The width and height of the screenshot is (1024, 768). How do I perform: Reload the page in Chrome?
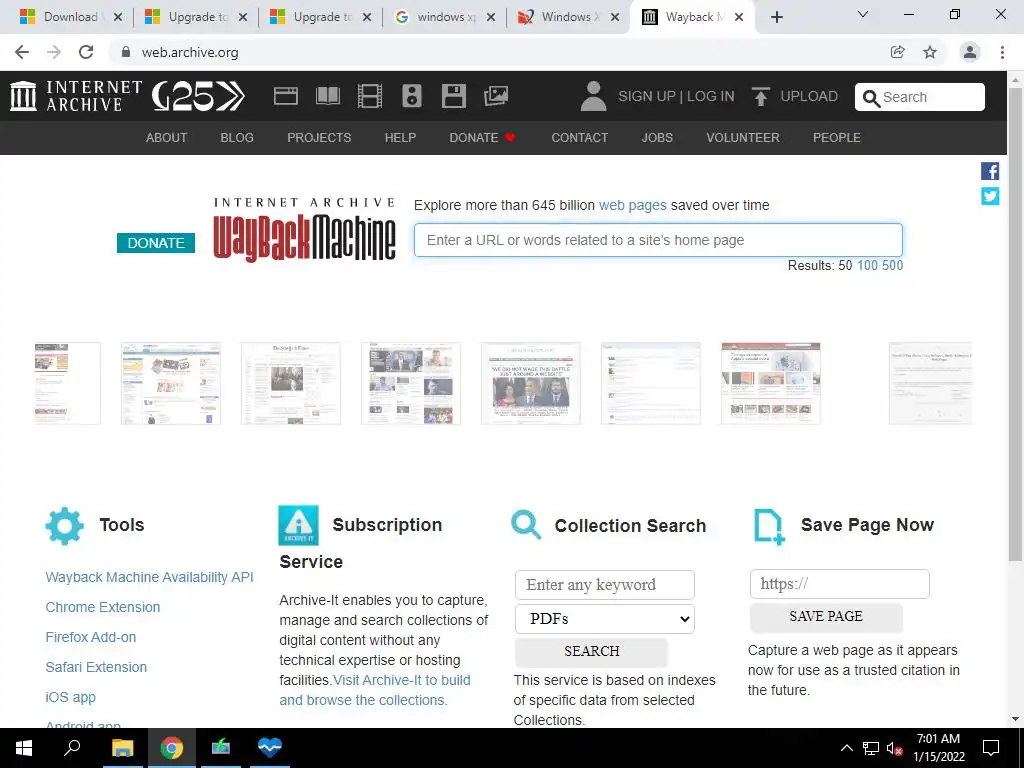coord(86,52)
